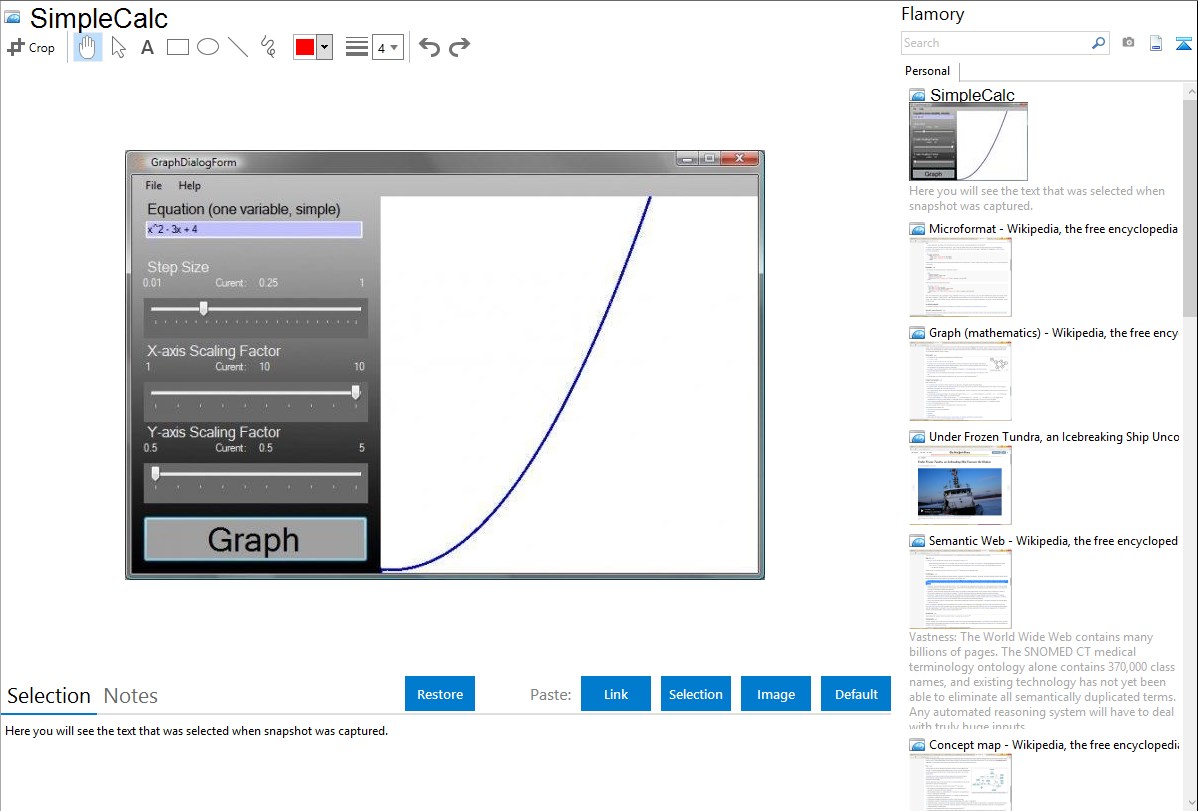Choose the freehand scribble tool
Viewport: 1198px width, 811px height.
click(268, 47)
